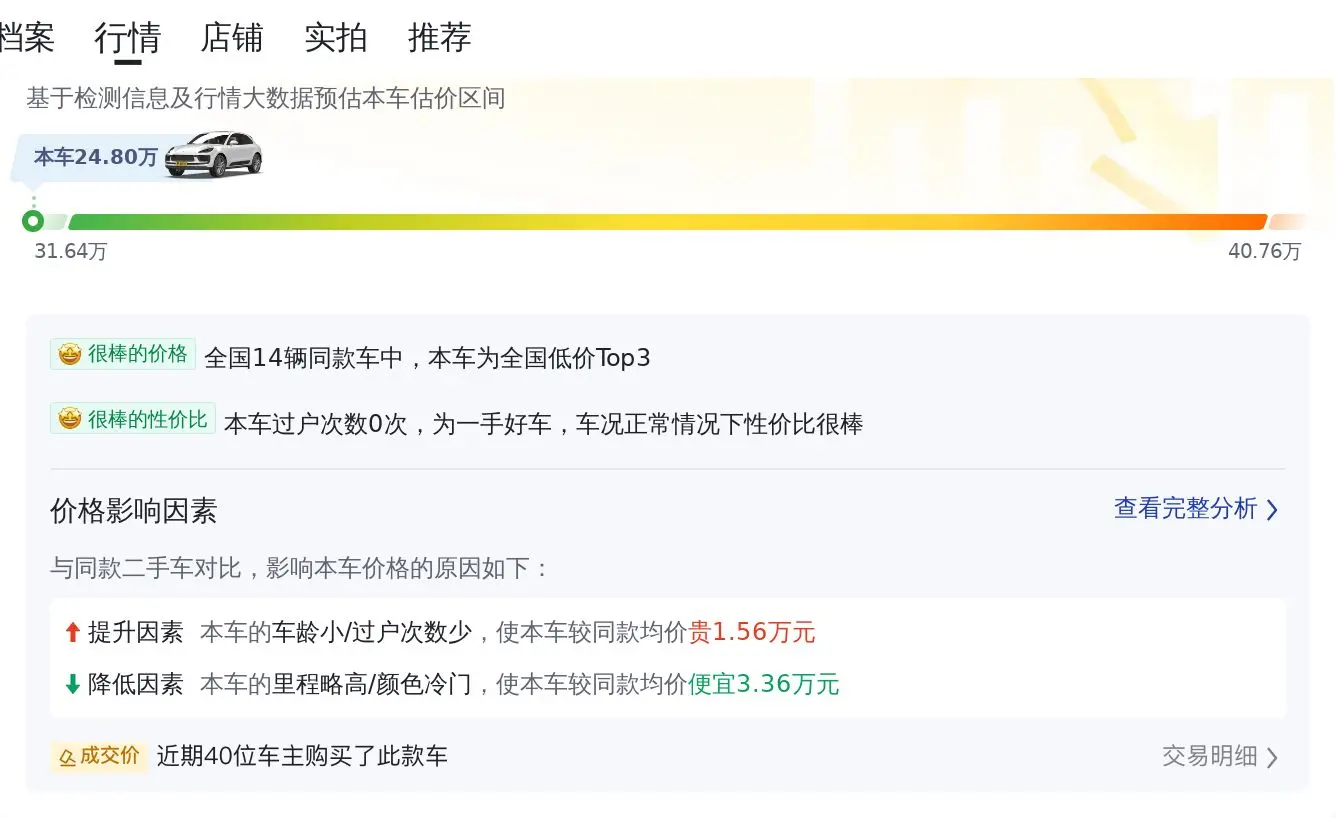Click the smiley icon in 很棒的价格 badge
This screenshot has width=1336, height=818.
pos(69,354)
